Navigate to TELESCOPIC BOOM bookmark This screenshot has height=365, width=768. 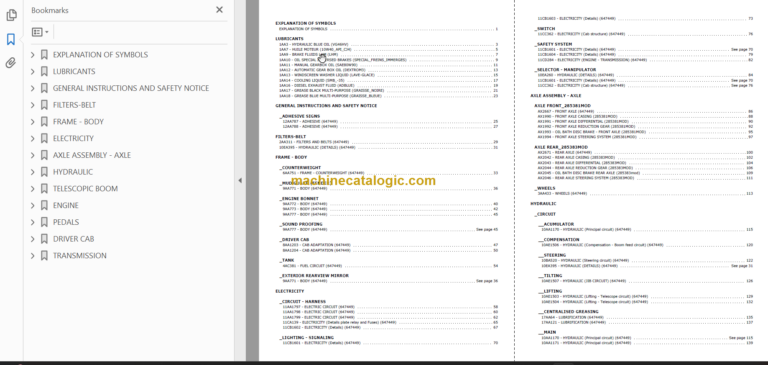click(x=85, y=189)
